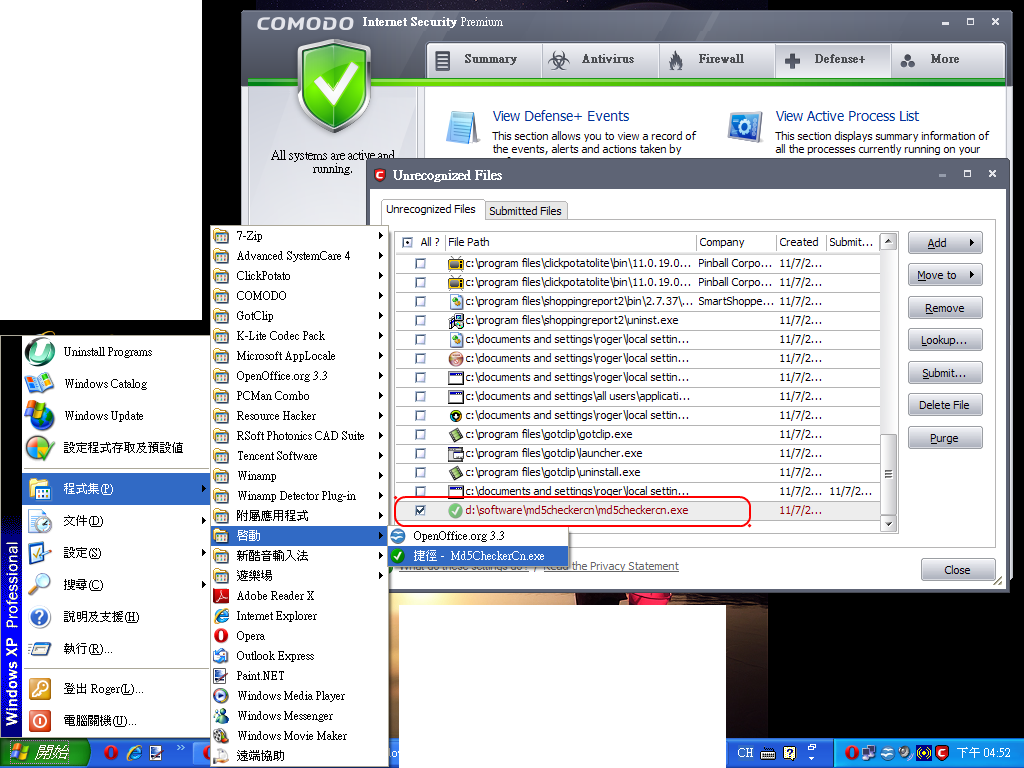This screenshot has height=768, width=1024.
Task: Expand the 搜尋(C) search submenu
Action: 115,584
